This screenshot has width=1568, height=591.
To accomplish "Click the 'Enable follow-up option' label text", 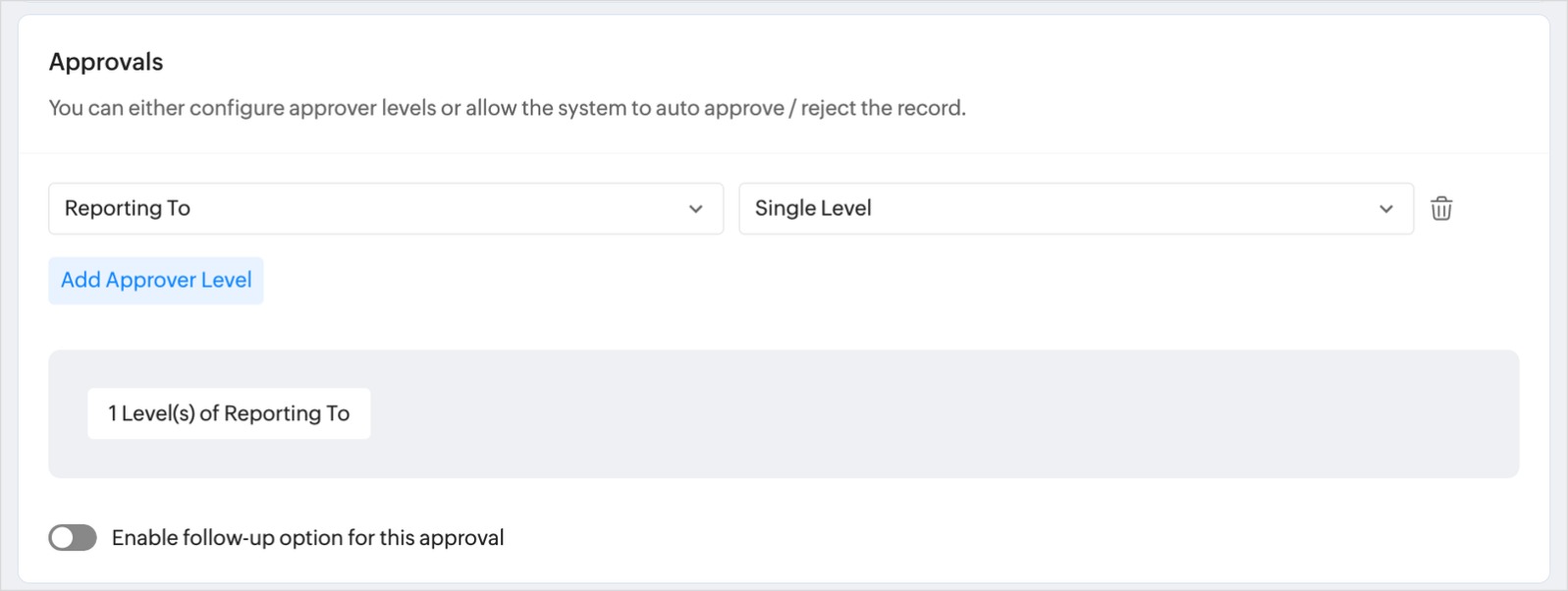I will click(x=307, y=538).
